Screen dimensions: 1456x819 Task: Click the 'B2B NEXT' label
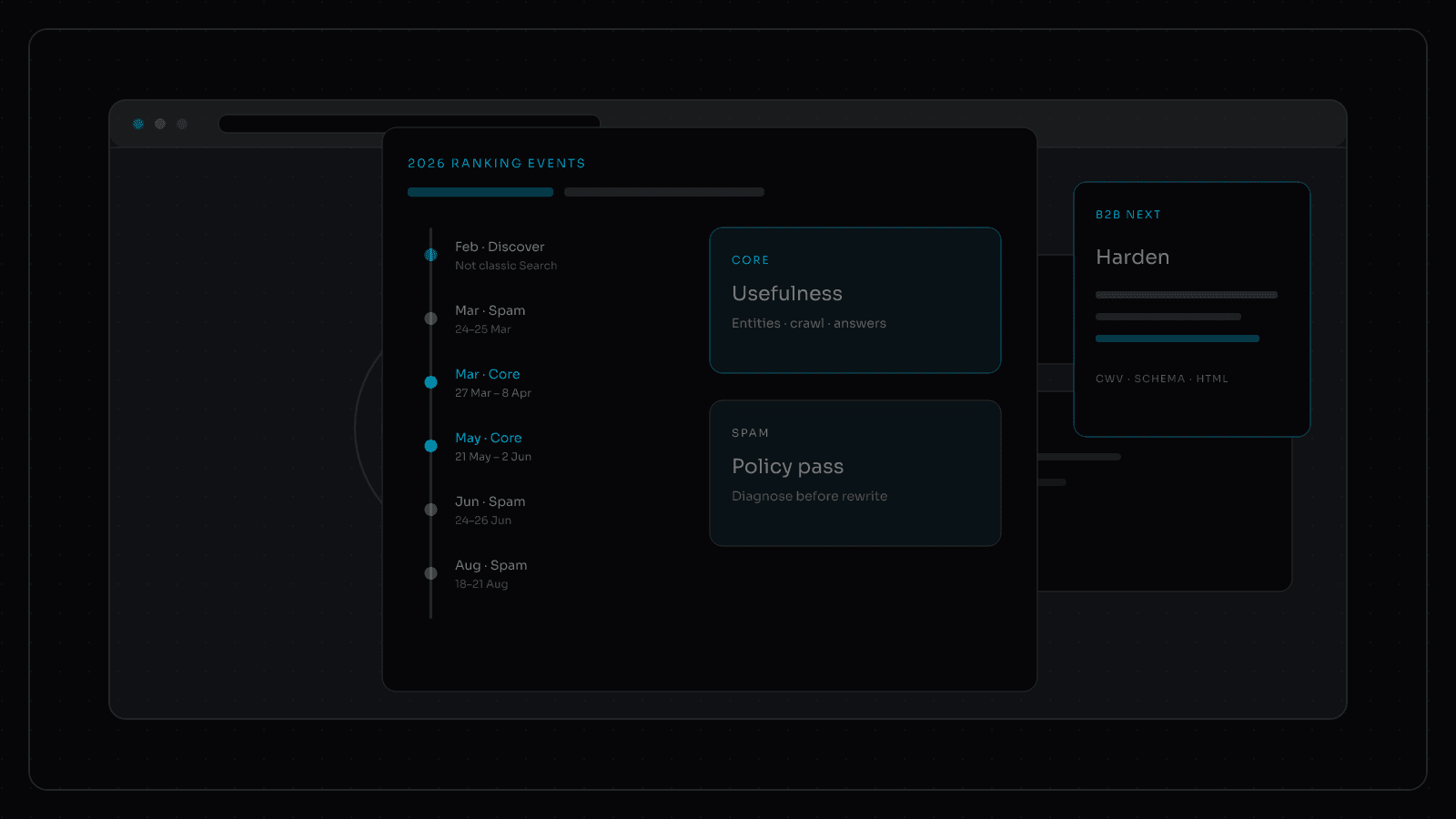(x=1128, y=215)
